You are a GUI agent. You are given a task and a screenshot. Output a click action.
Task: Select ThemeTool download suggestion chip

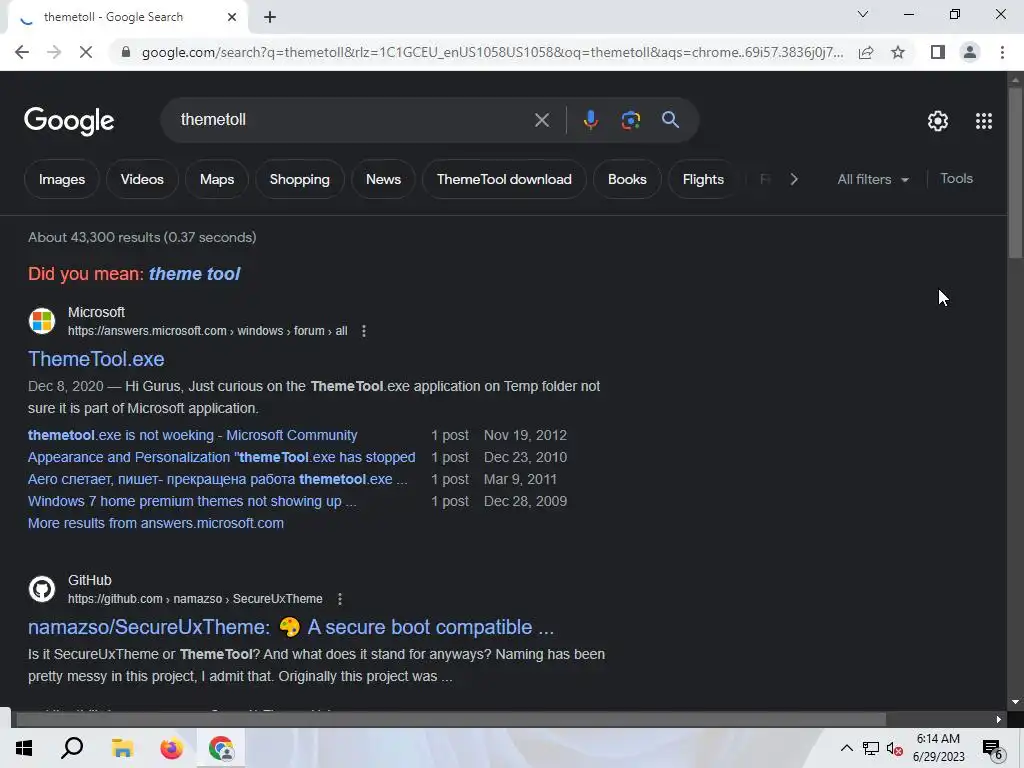pyautogui.click(x=504, y=179)
